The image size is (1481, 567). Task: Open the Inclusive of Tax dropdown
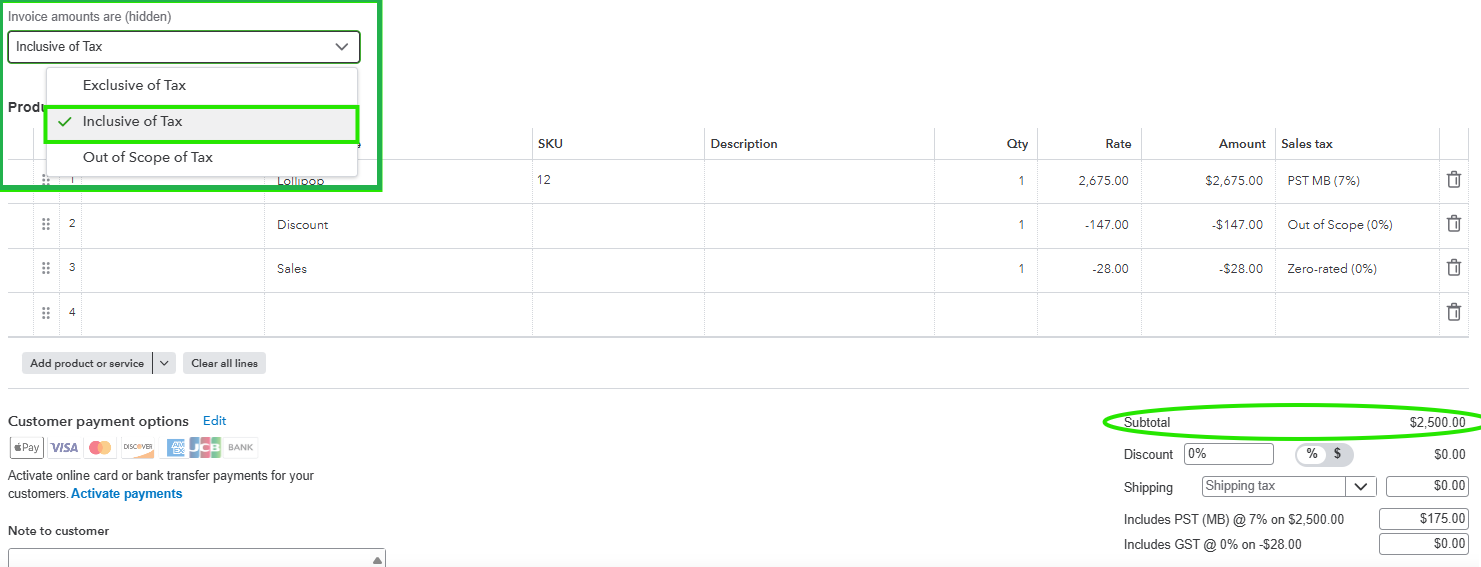183,47
